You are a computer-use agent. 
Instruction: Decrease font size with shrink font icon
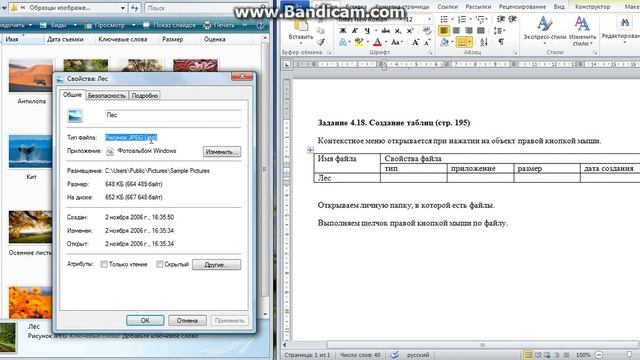point(427,42)
